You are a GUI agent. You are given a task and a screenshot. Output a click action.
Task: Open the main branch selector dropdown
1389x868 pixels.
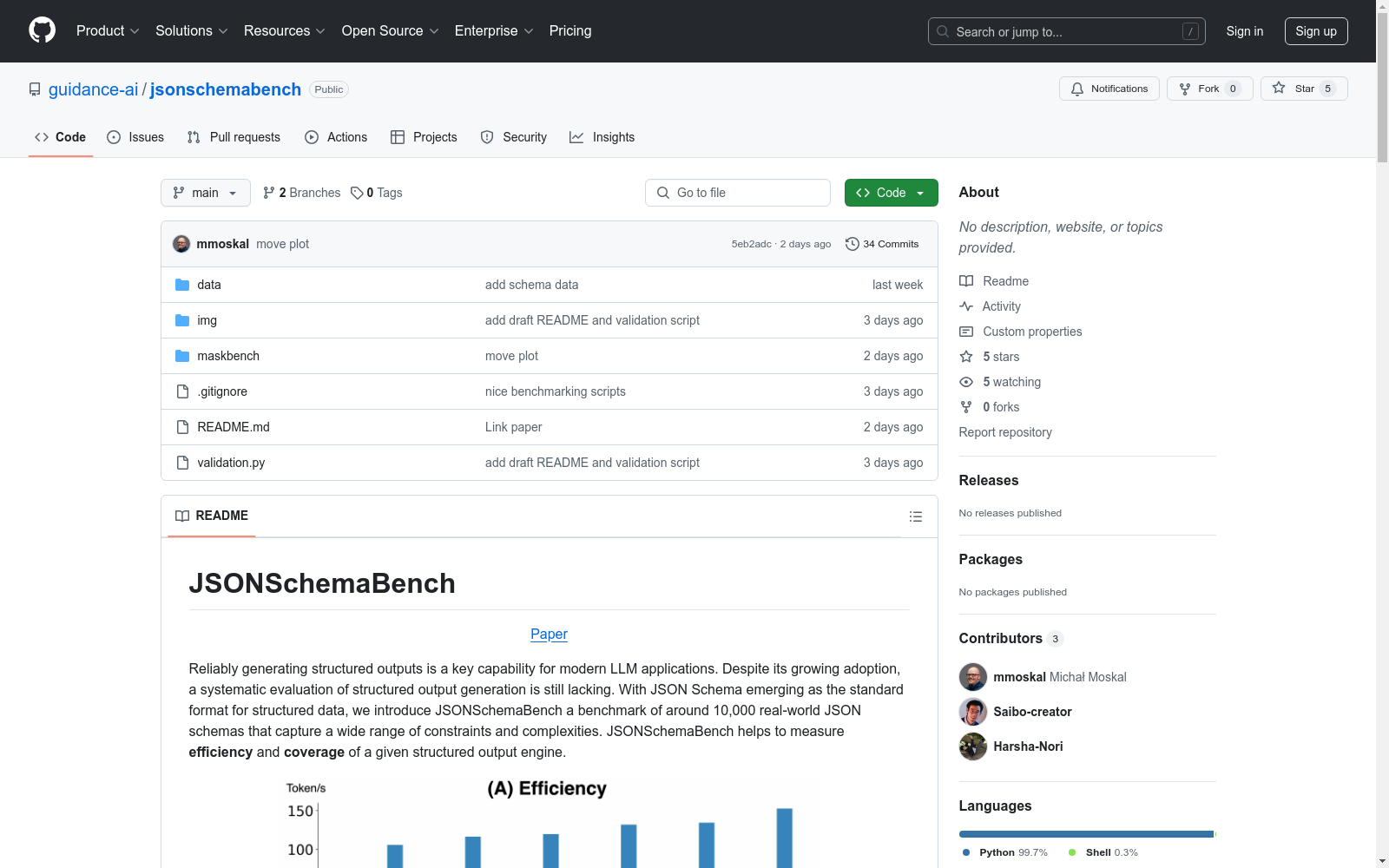coord(206,193)
